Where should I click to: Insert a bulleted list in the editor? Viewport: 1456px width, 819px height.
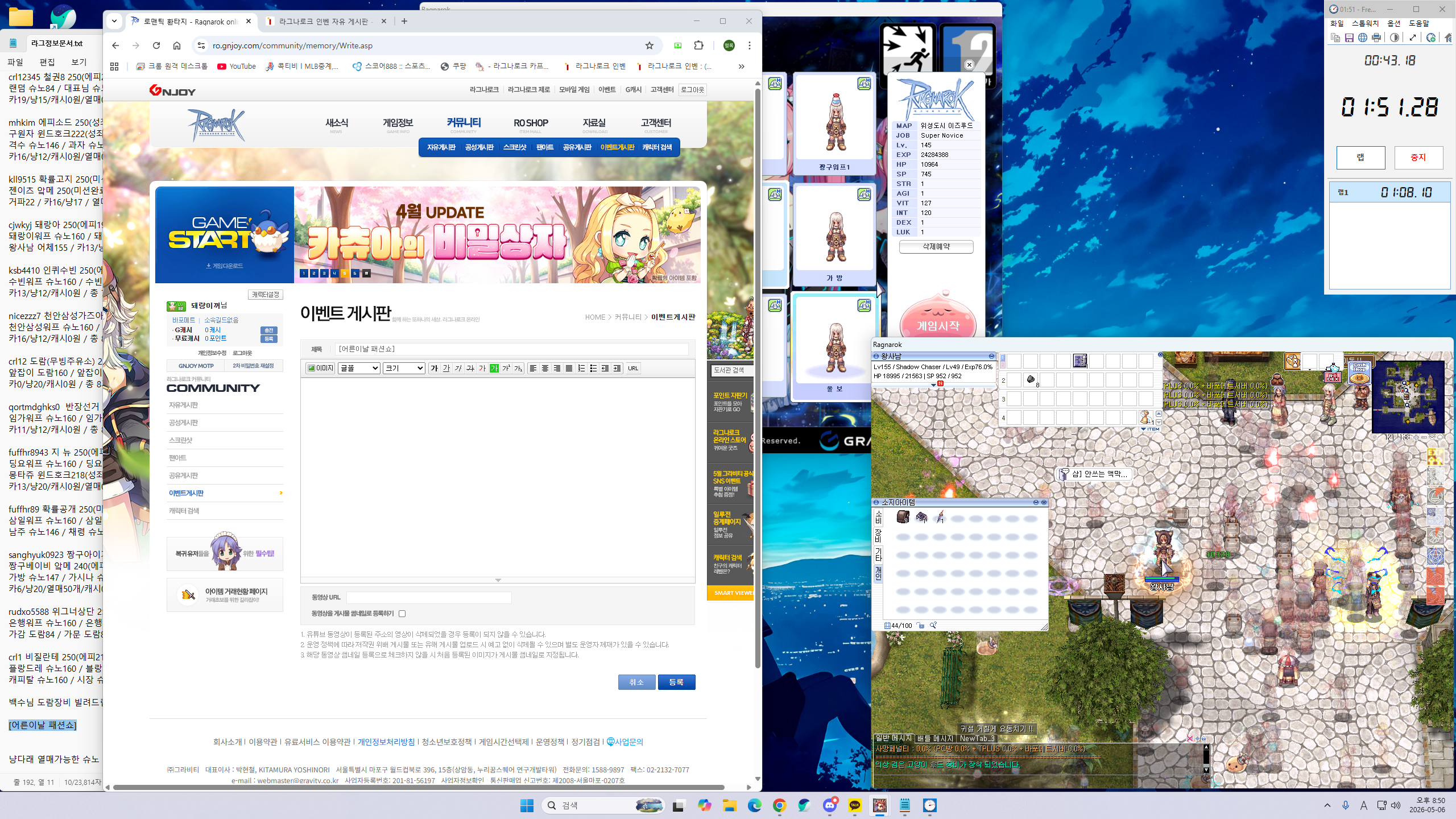pos(593,369)
